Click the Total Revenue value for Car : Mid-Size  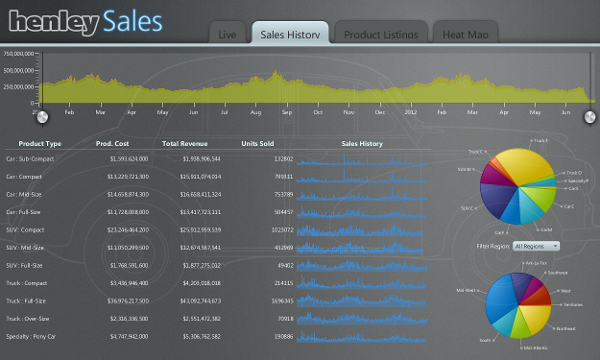point(200,194)
